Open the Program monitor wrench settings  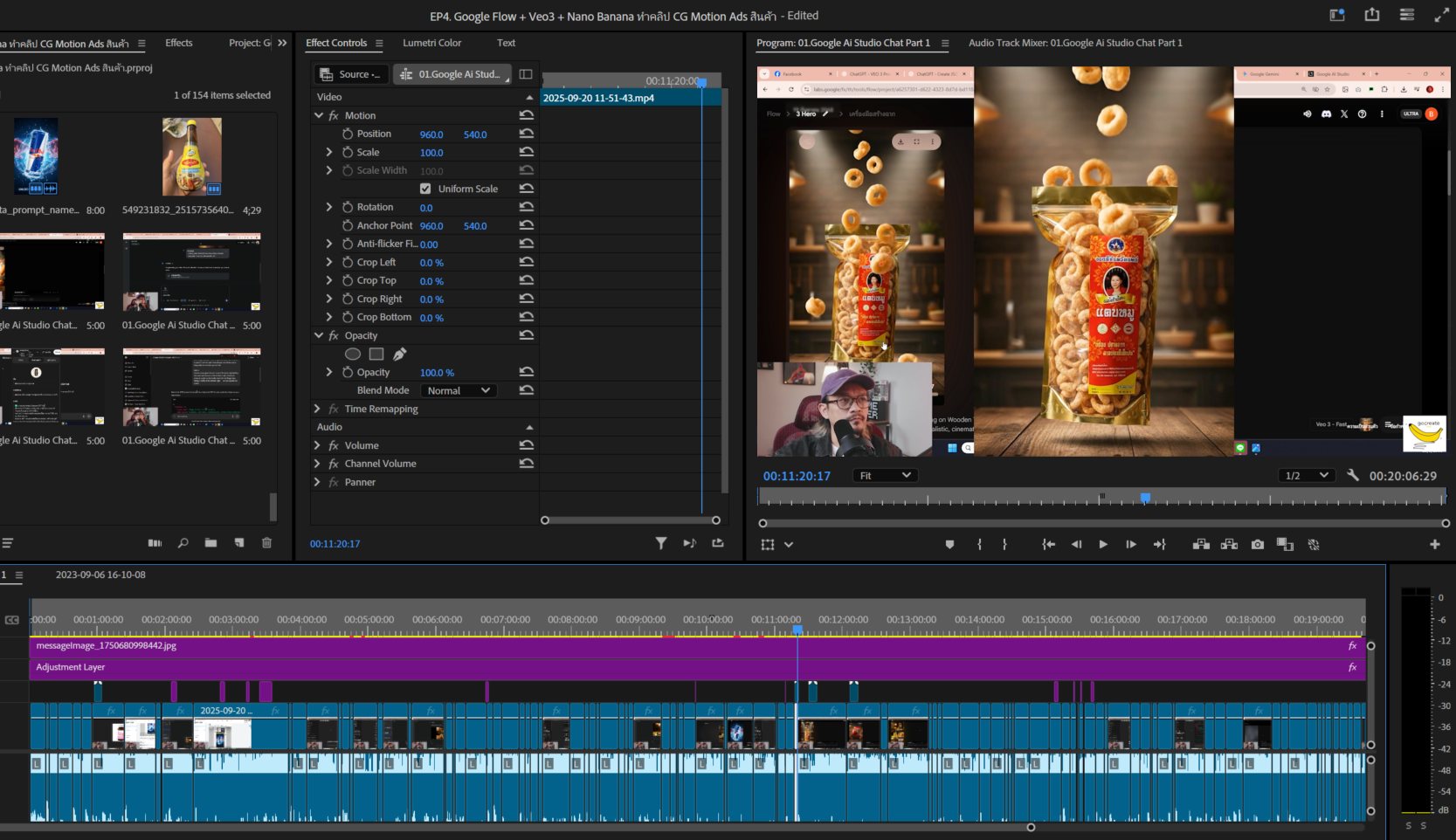(x=1352, y=475)
